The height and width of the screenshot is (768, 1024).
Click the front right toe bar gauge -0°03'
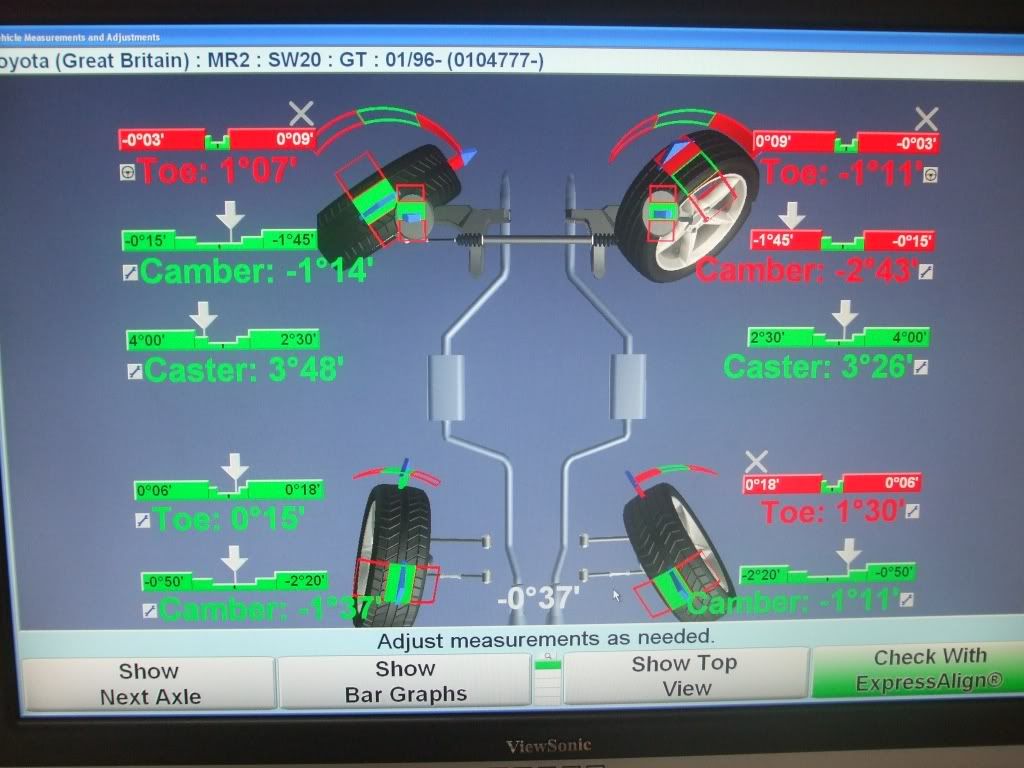[846, 142]
